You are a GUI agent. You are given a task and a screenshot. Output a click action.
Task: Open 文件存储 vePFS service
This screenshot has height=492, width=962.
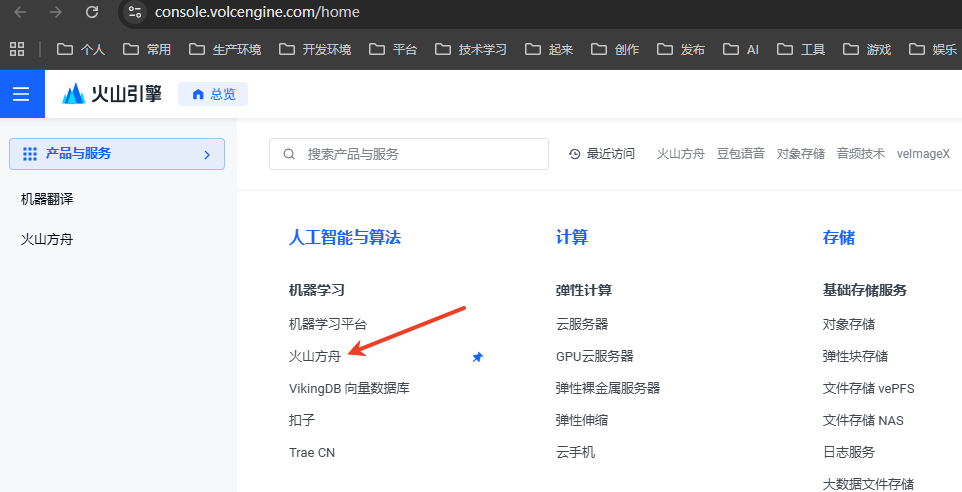pos(868,388)
